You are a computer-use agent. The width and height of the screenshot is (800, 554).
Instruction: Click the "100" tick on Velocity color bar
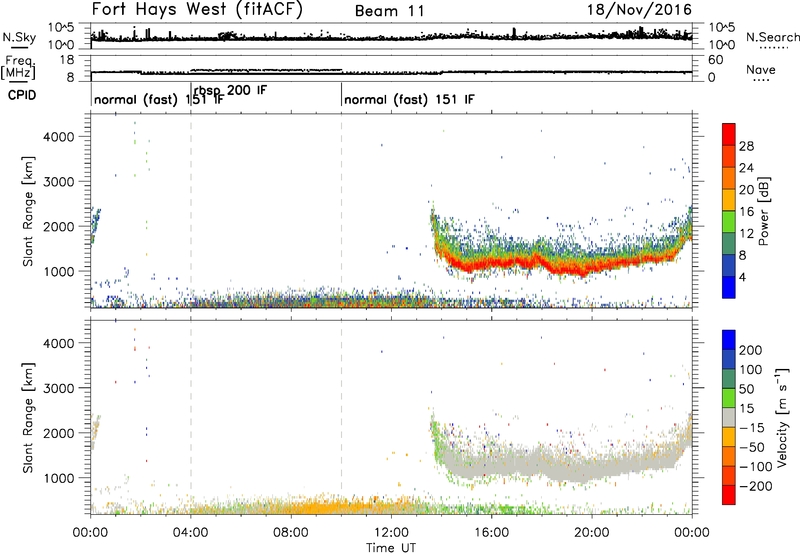[751, 370]
